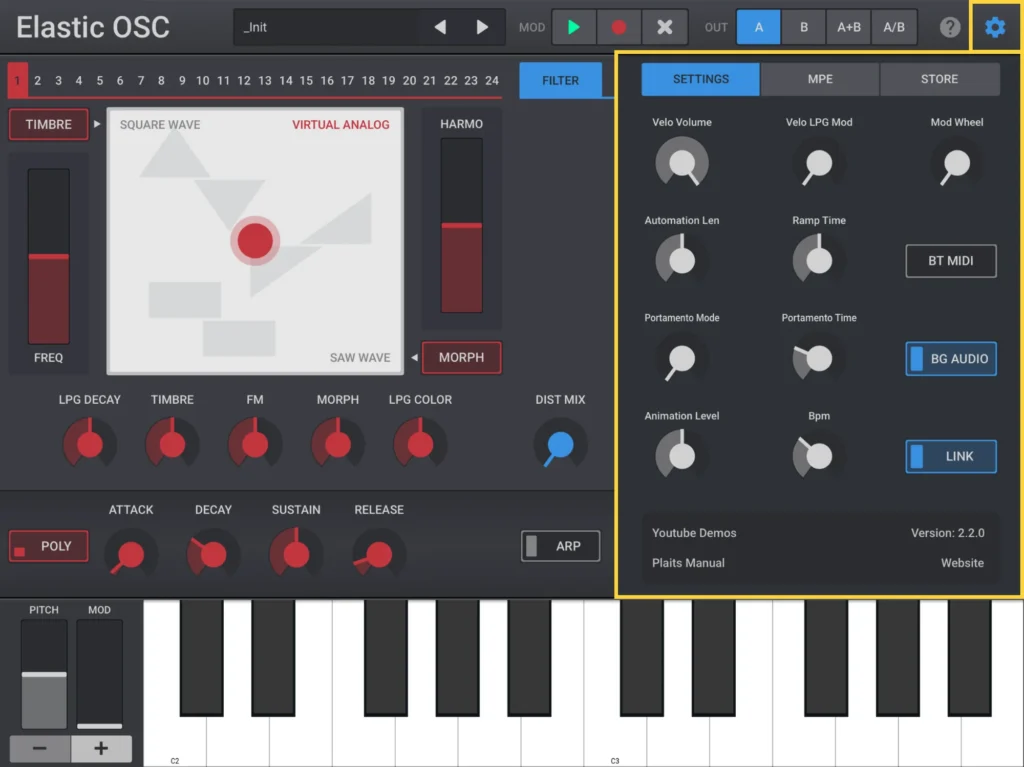
Task: Click the Bpm knob
Action: (x=818, y=456)
